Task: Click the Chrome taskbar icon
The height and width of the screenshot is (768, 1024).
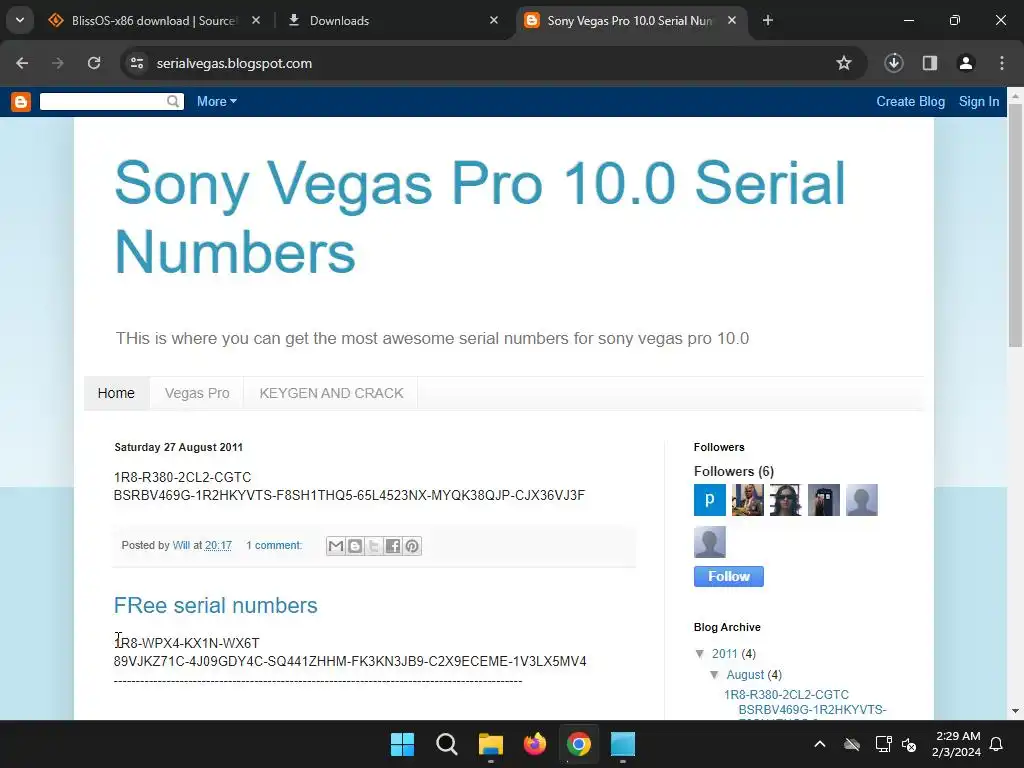Action: (579, 744)
